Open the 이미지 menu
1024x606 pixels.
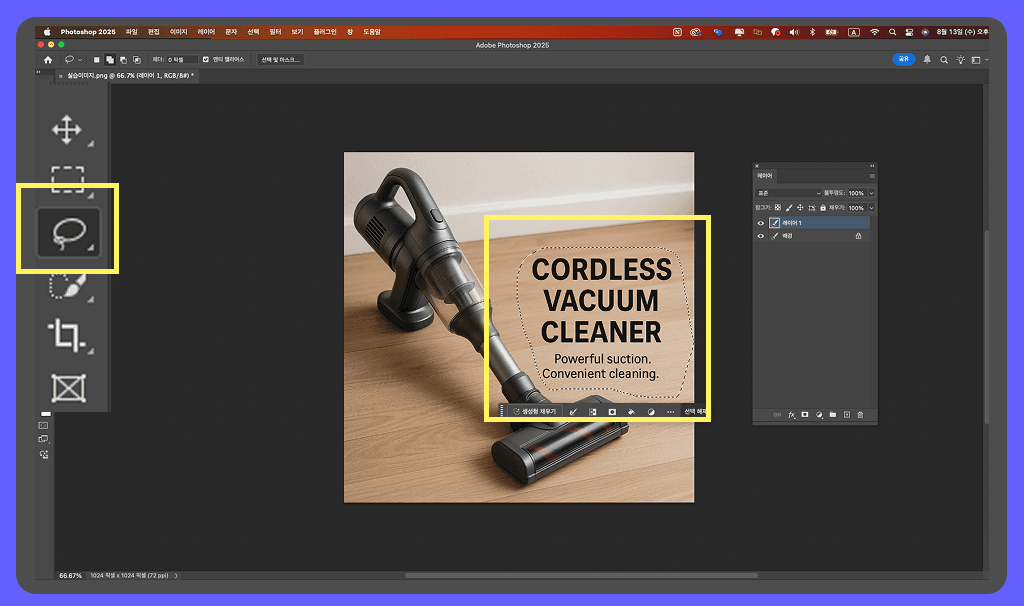178,32
